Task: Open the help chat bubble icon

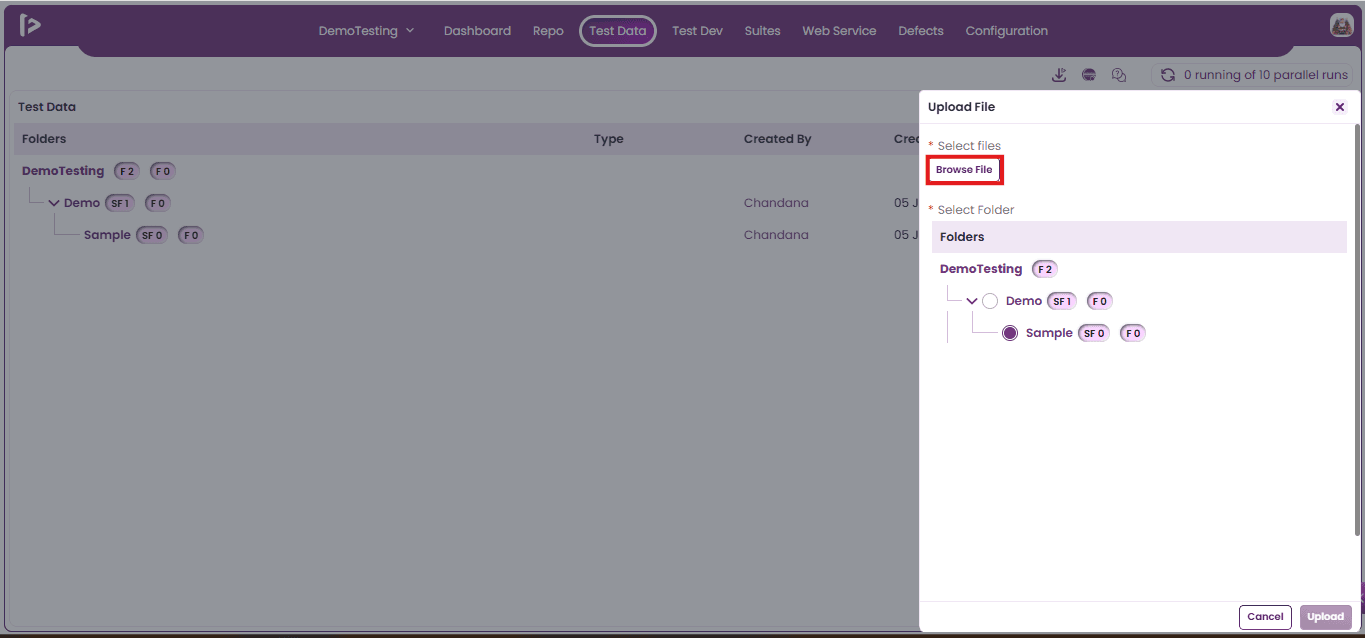Action: 1119,75
